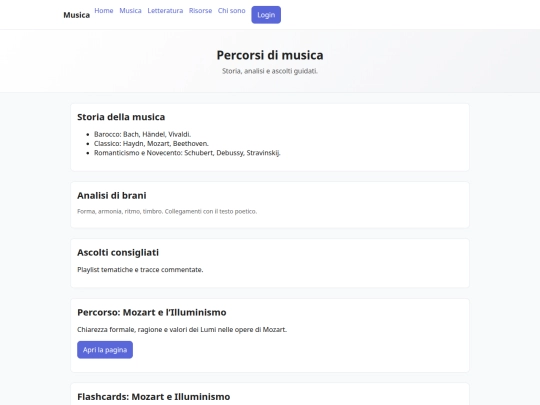Screen dimensions: 540x405
Task: Click the Percorso: Mozart e l'Illuminismo heading
Action: [x=152, y=313]
